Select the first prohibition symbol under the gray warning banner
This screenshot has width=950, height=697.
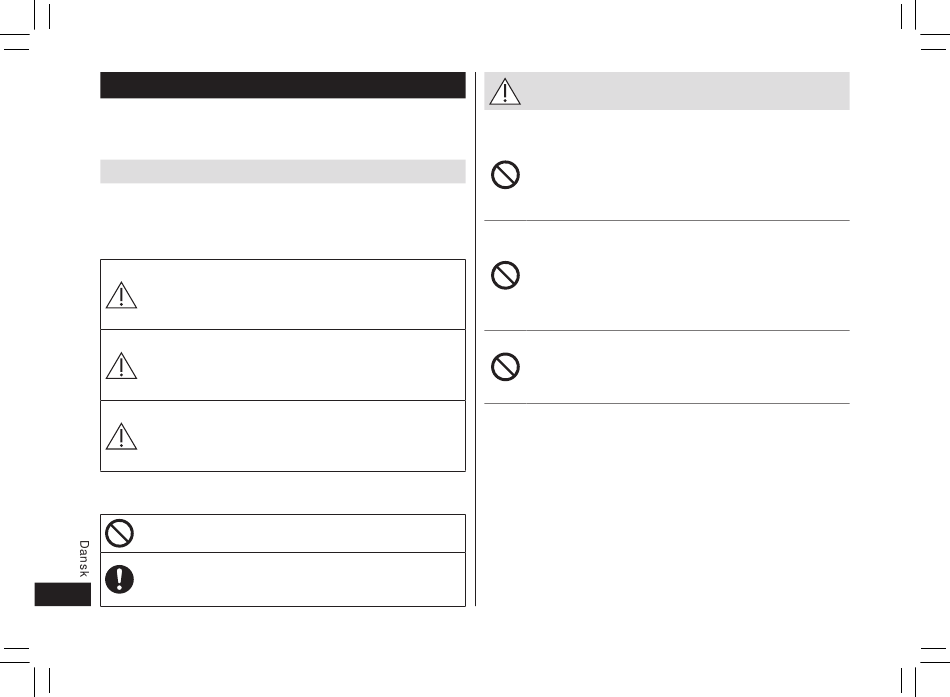[505, 175]
